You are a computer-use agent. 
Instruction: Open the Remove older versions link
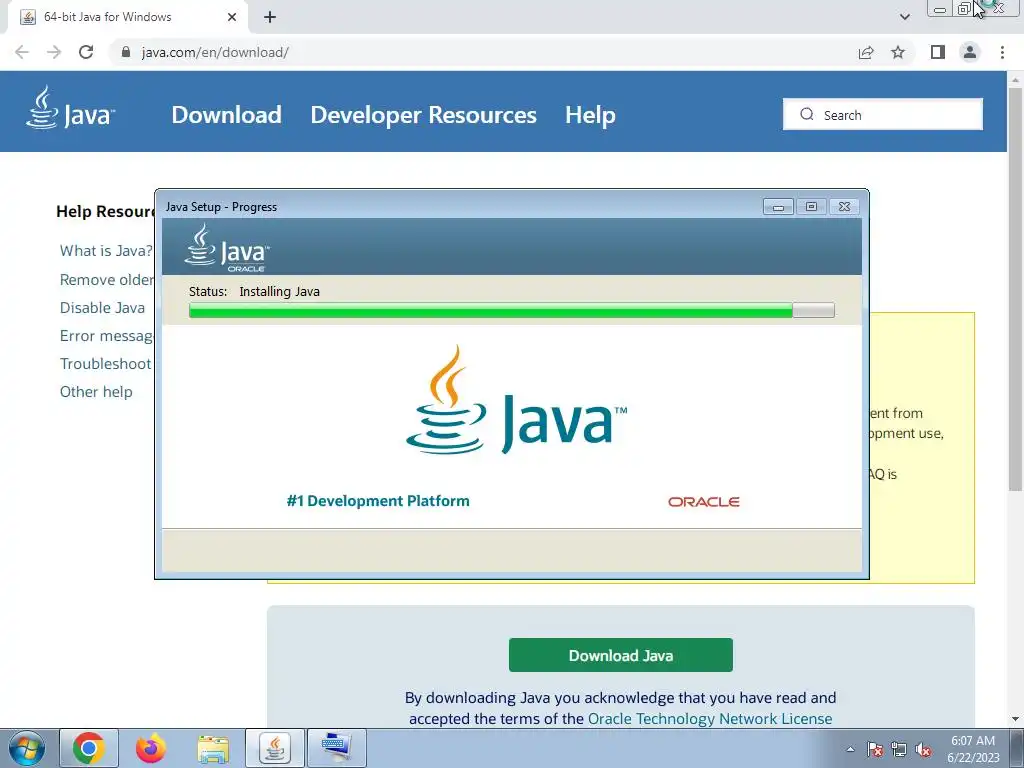coord(107,280)
